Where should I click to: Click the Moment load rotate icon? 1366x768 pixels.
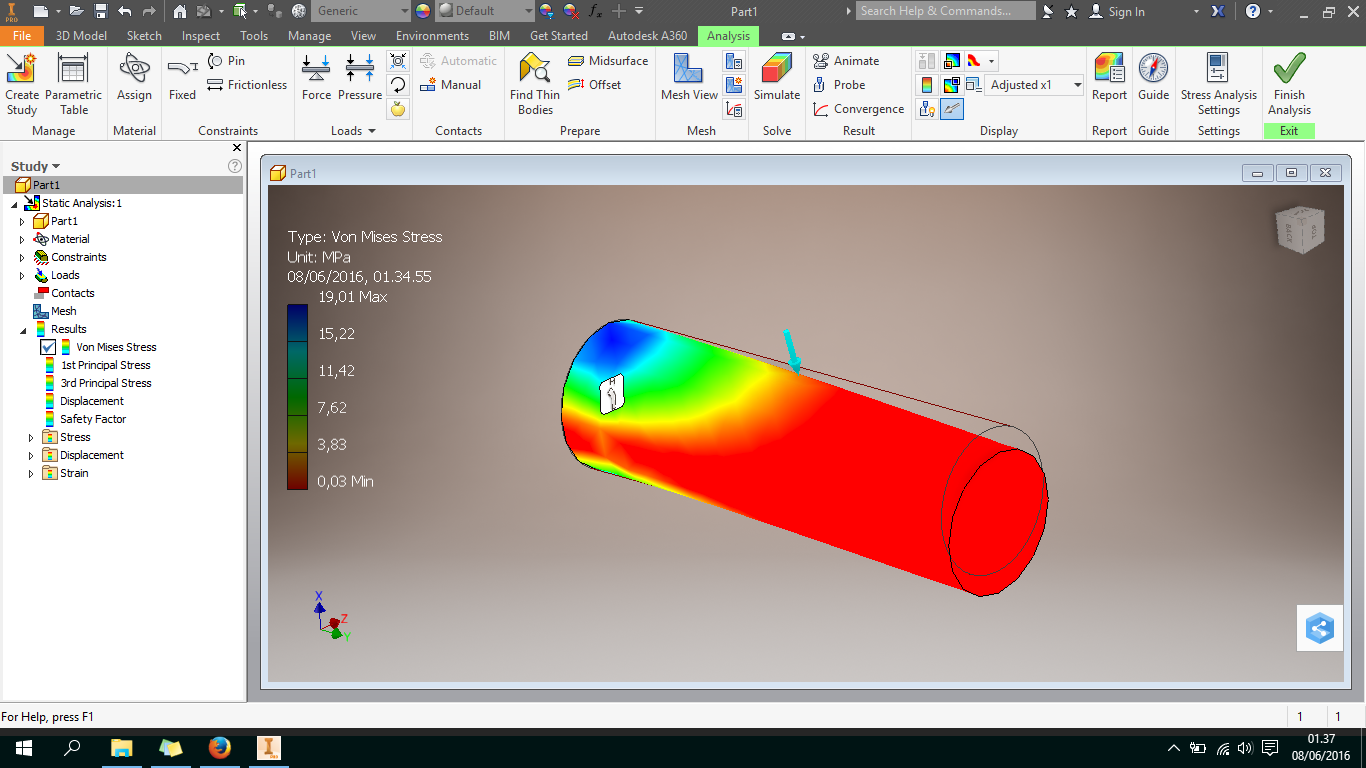click(398, 85)
